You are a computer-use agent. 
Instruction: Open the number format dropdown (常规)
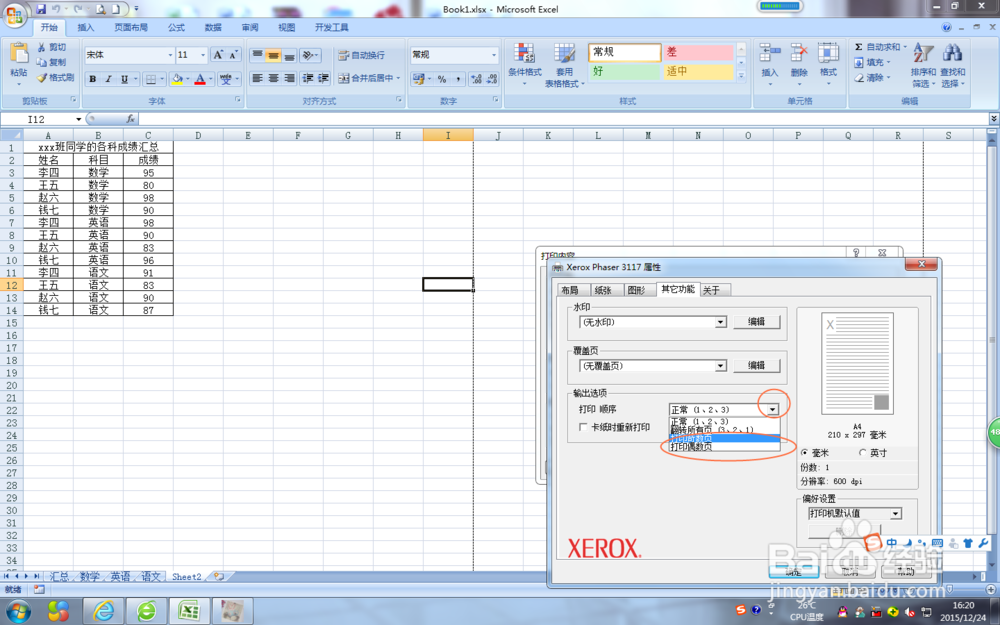tap(494, 55)
